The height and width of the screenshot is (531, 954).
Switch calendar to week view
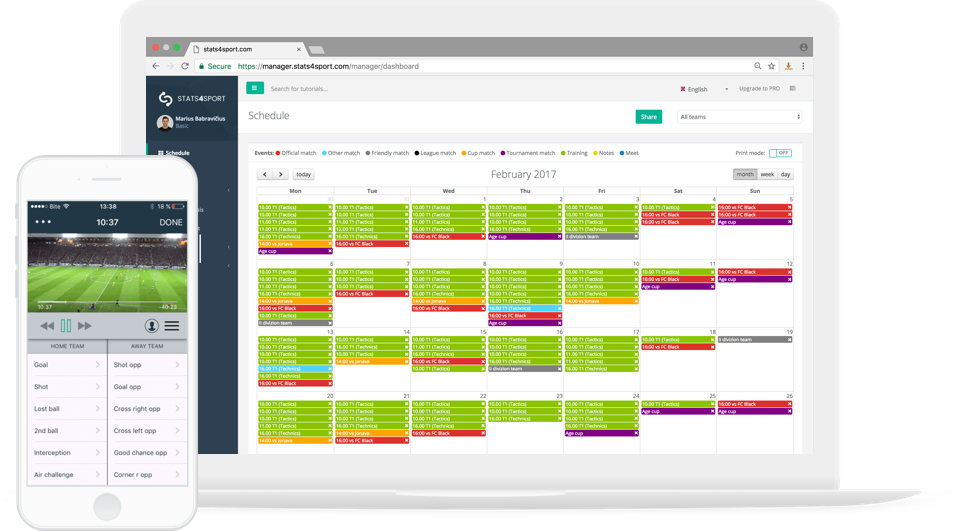(767, 175)
